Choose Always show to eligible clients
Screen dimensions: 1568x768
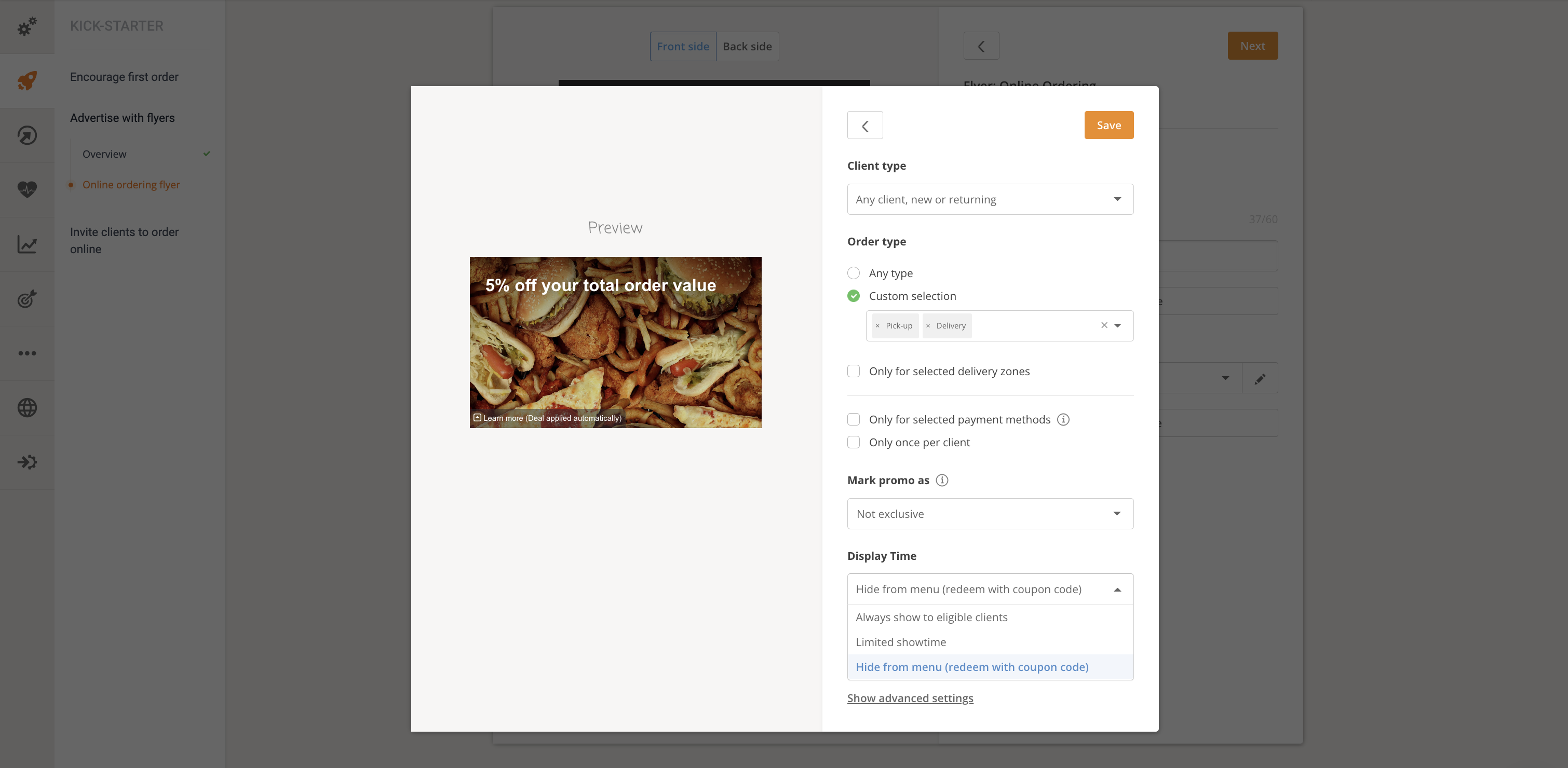click(x=990, y=617)
